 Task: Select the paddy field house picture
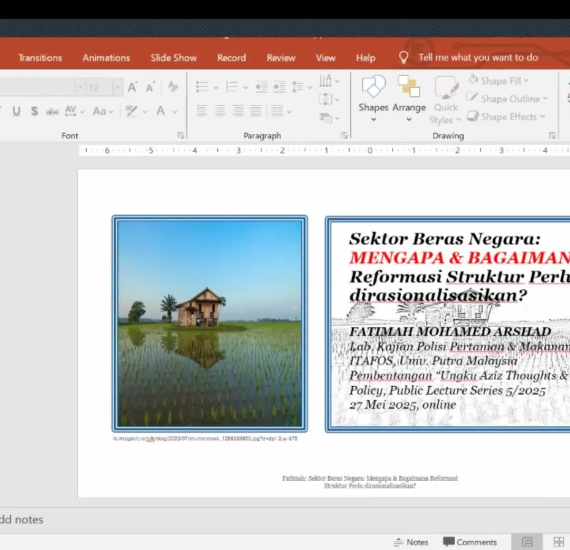(210, 324)
